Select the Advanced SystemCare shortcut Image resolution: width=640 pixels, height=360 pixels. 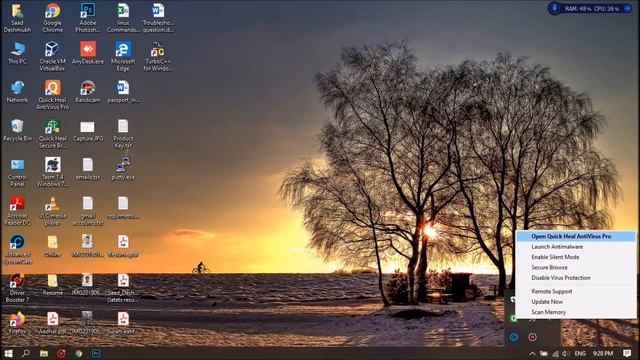[x=17, y=249]
